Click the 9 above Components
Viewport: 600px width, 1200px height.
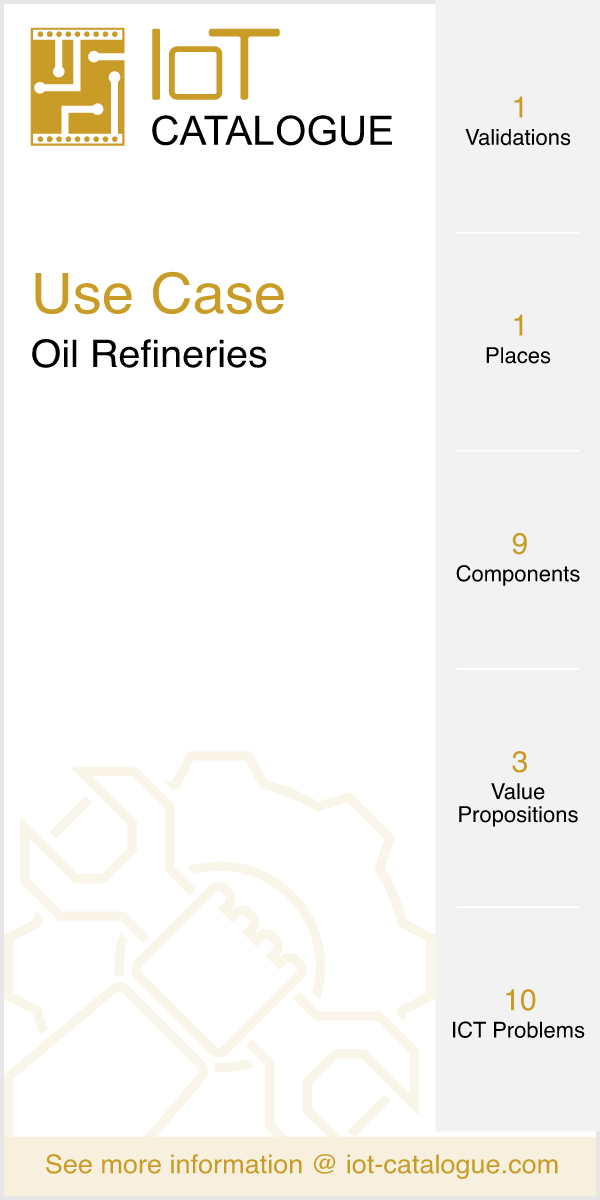coord(518,543)
